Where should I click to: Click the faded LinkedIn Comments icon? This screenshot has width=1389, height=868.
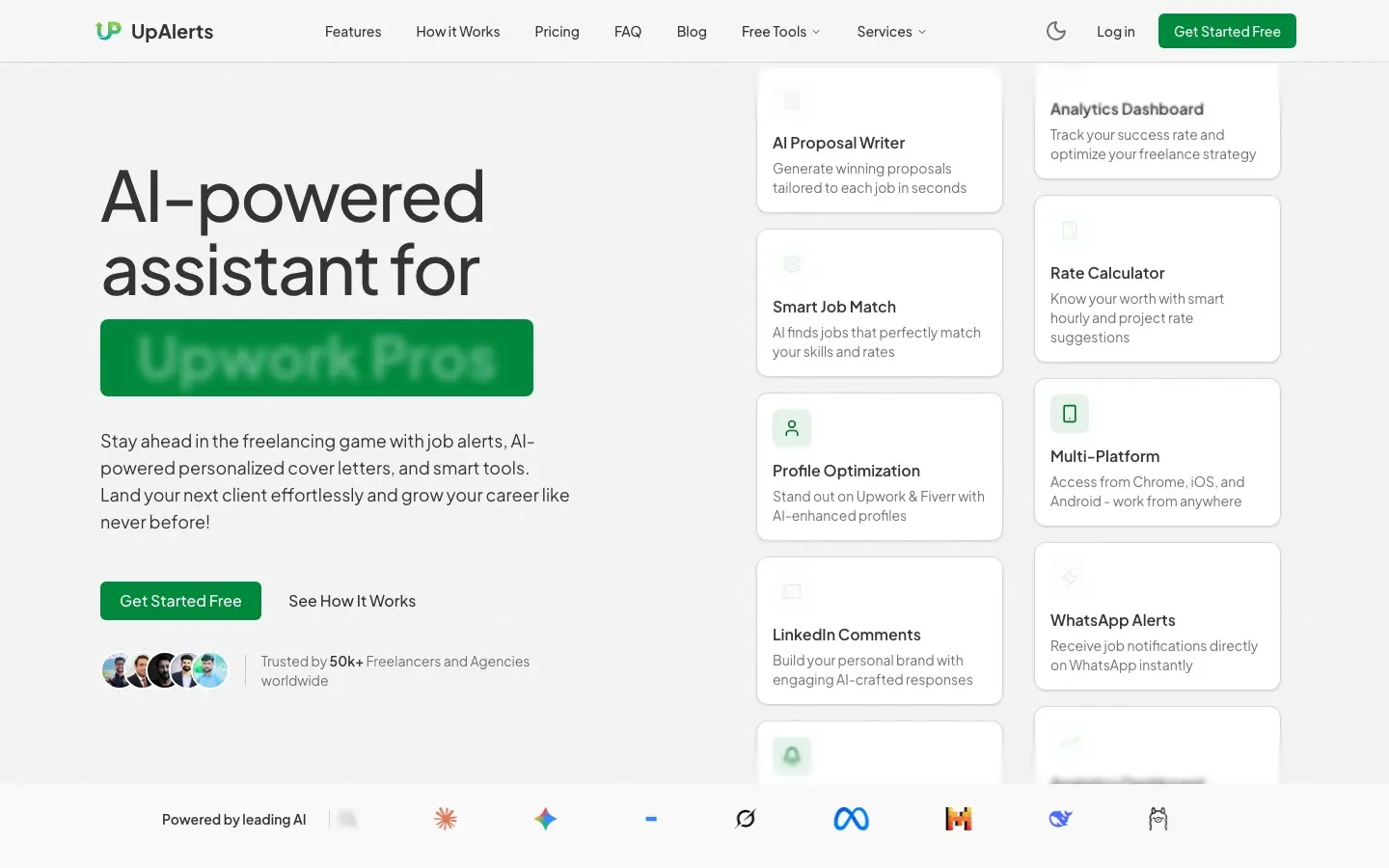click(792, 592)
